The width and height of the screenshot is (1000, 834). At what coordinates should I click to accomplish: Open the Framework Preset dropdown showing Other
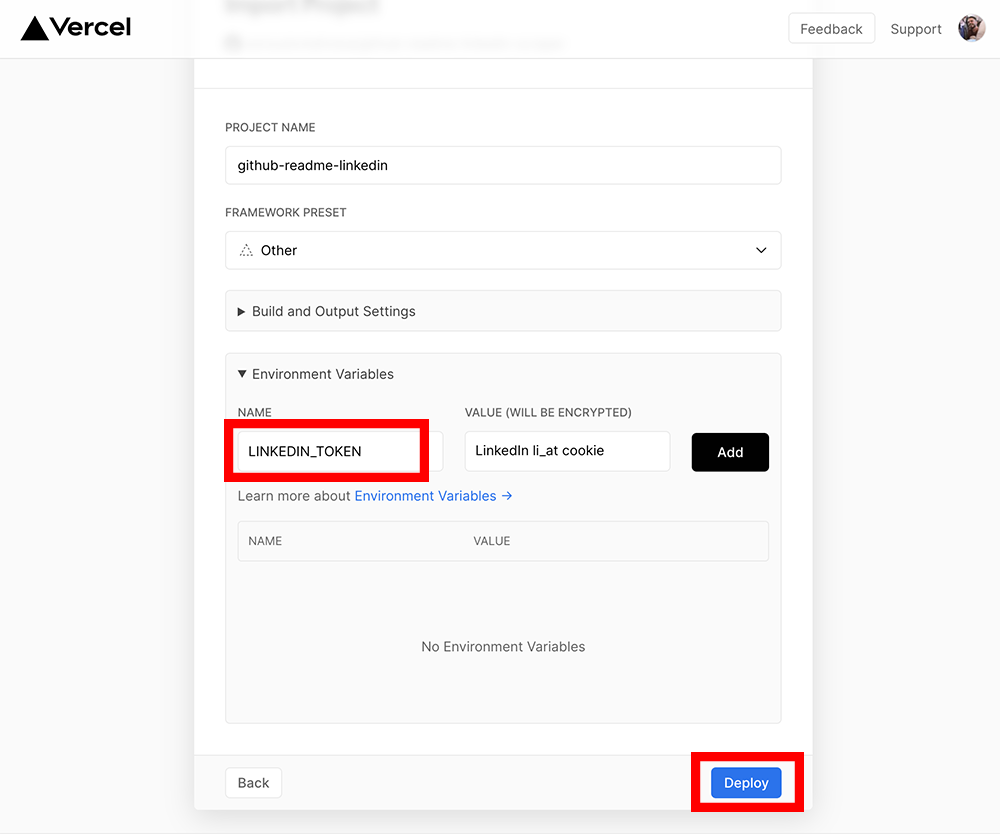[503, 250]
